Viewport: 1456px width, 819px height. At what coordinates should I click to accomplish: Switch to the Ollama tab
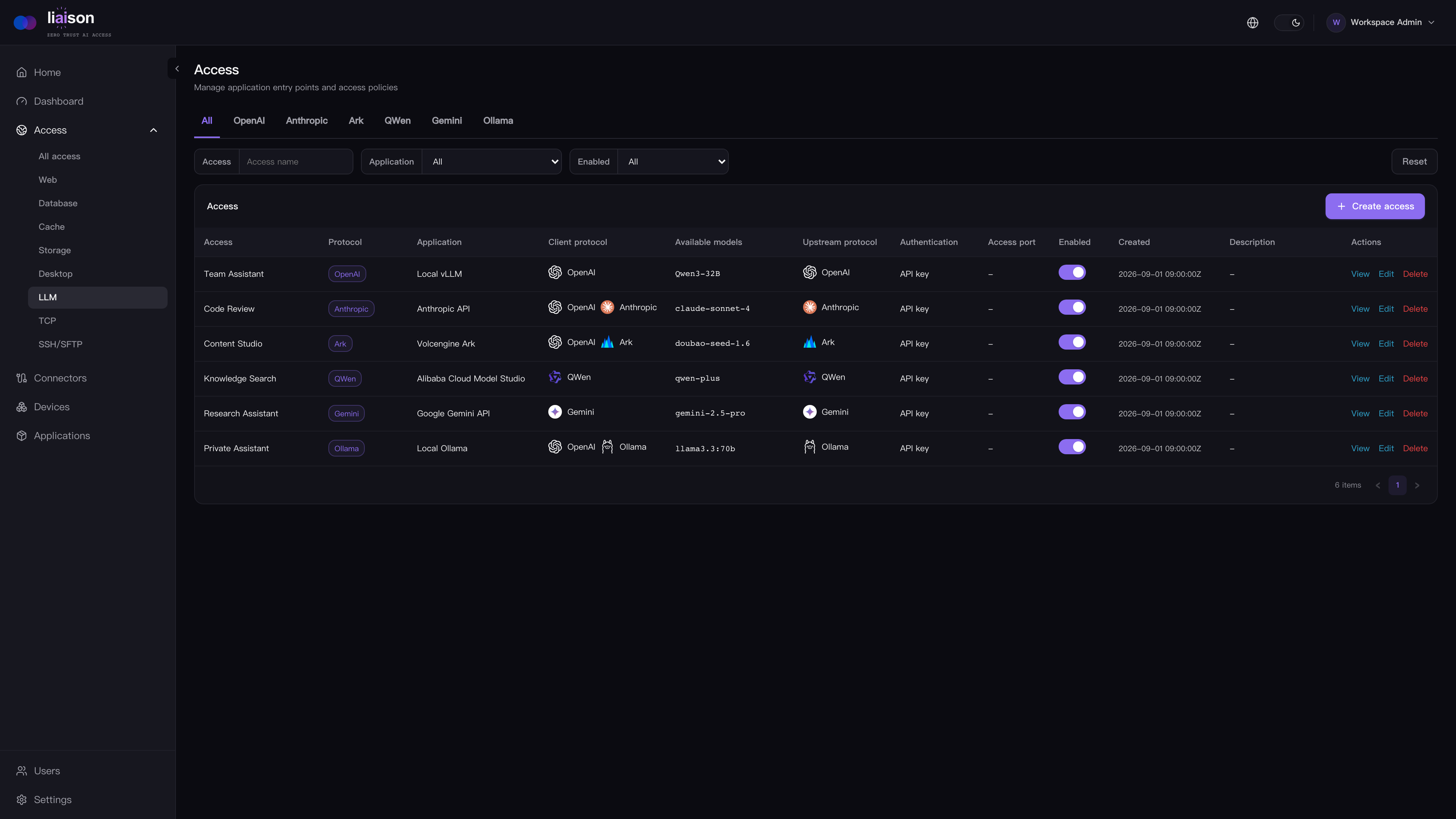498,121
